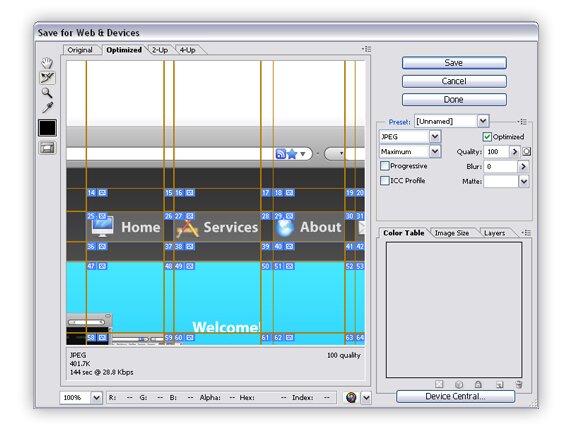Toggle slices visibility icon

coord(47,148)
